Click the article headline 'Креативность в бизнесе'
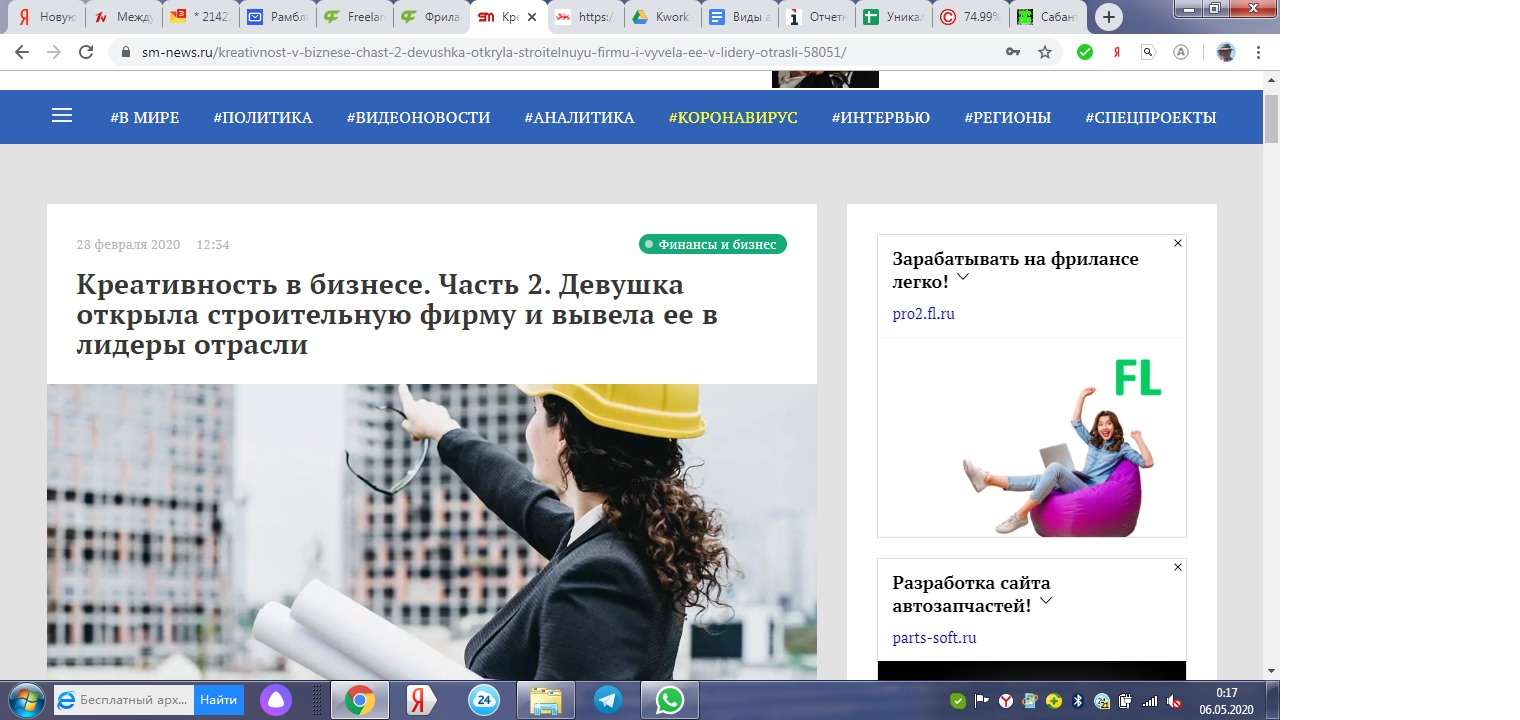 click(x=397, y=315)
